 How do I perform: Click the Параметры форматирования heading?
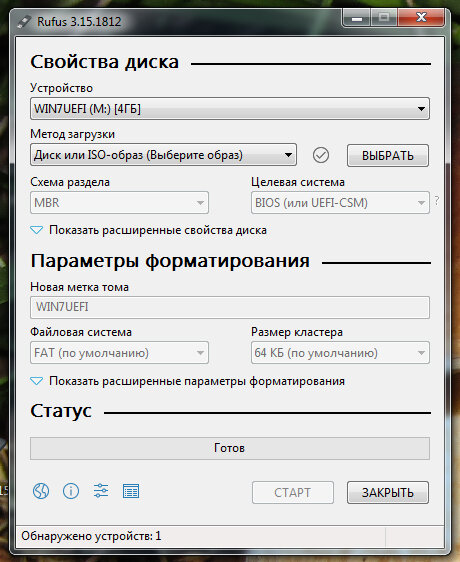pyautogui.click(x=170, y=261)
